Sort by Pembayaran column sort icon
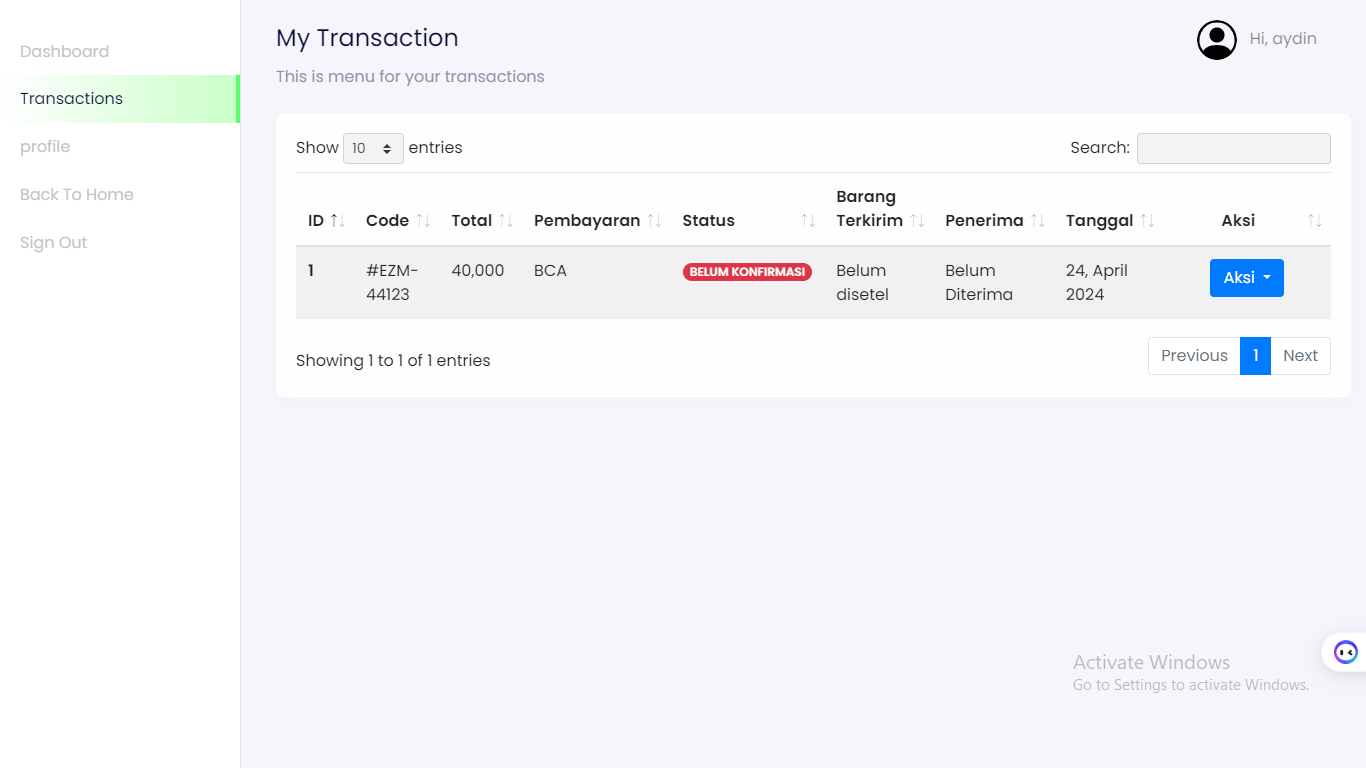Screen dimensions: 1366x768 [x=654, y=221]
